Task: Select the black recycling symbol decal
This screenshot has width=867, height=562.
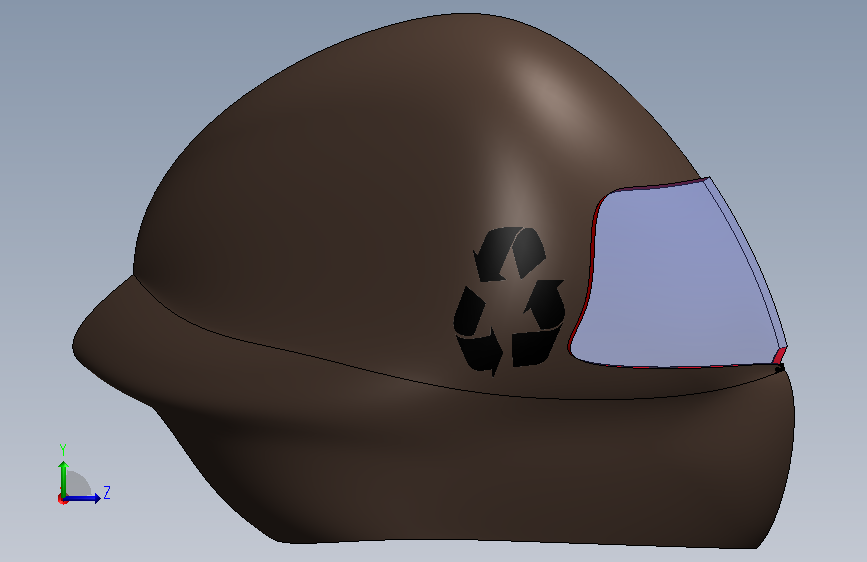Action: tap(509, 300)
